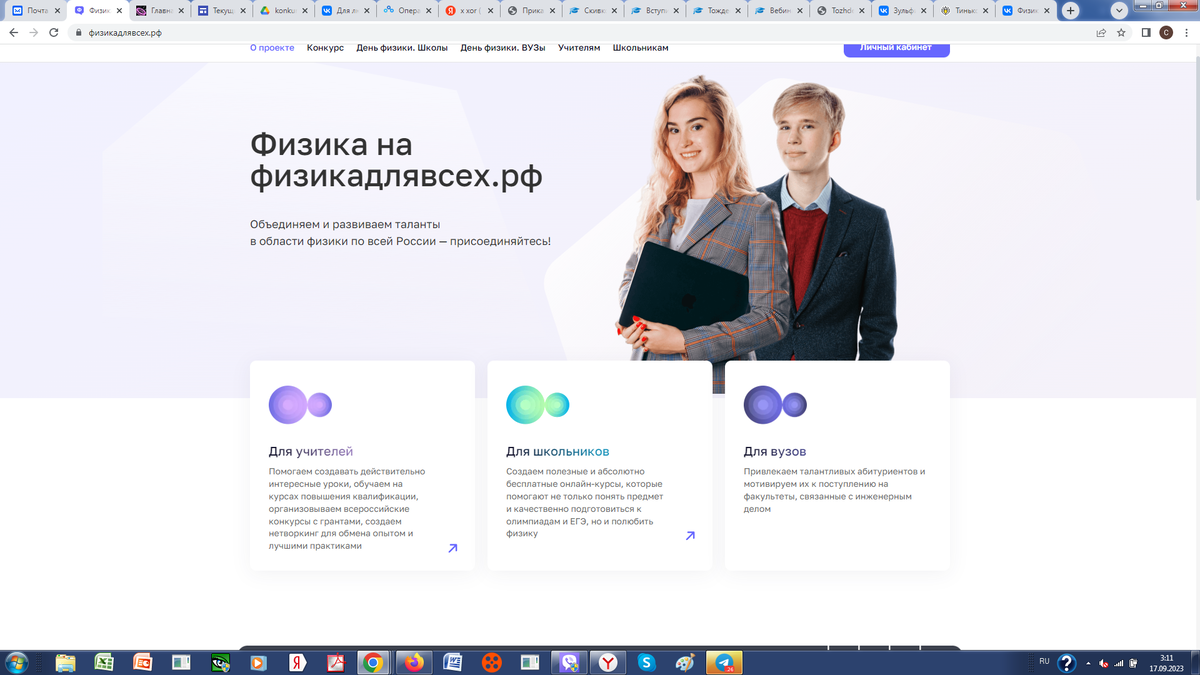Follow the arrow on Для учителей card
This screenshot has height=675, width=1200.
[453, 548]
